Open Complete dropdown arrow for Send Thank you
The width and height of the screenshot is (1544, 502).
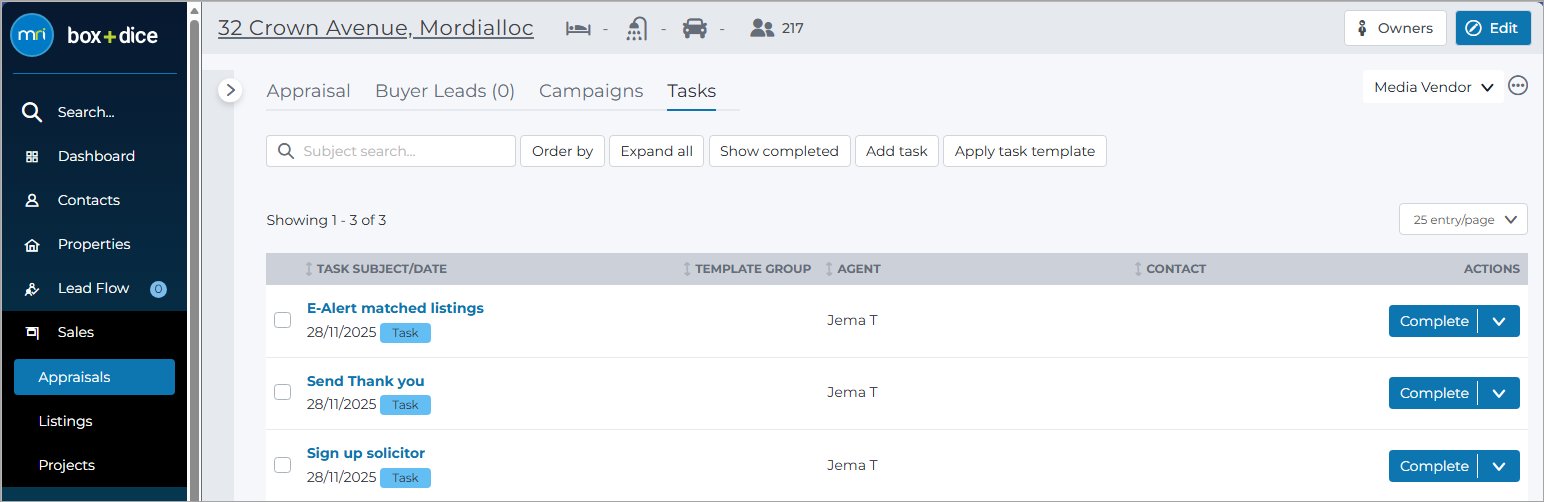(1499, 393)
